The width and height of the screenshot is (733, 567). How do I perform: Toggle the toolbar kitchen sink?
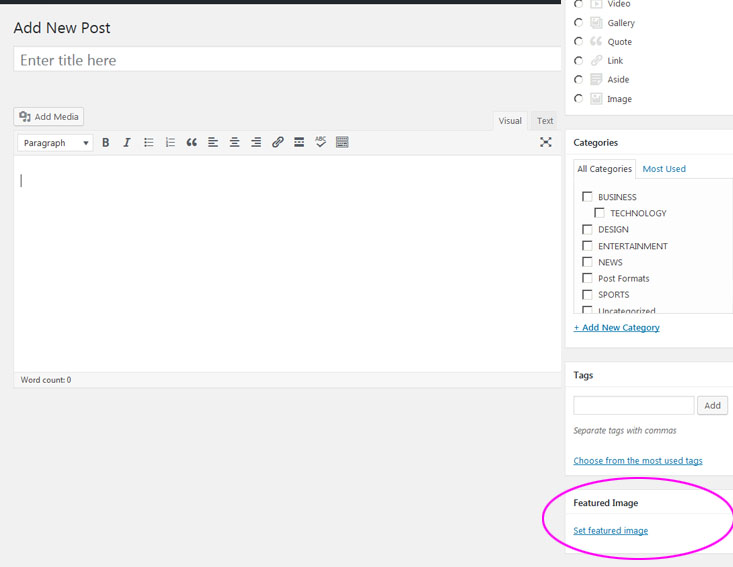coord(342,142)
